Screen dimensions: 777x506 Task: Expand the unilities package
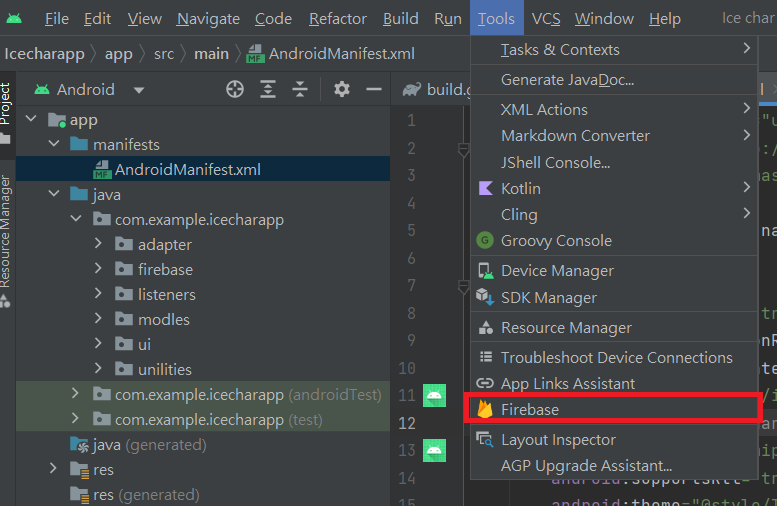coord(98,368)
